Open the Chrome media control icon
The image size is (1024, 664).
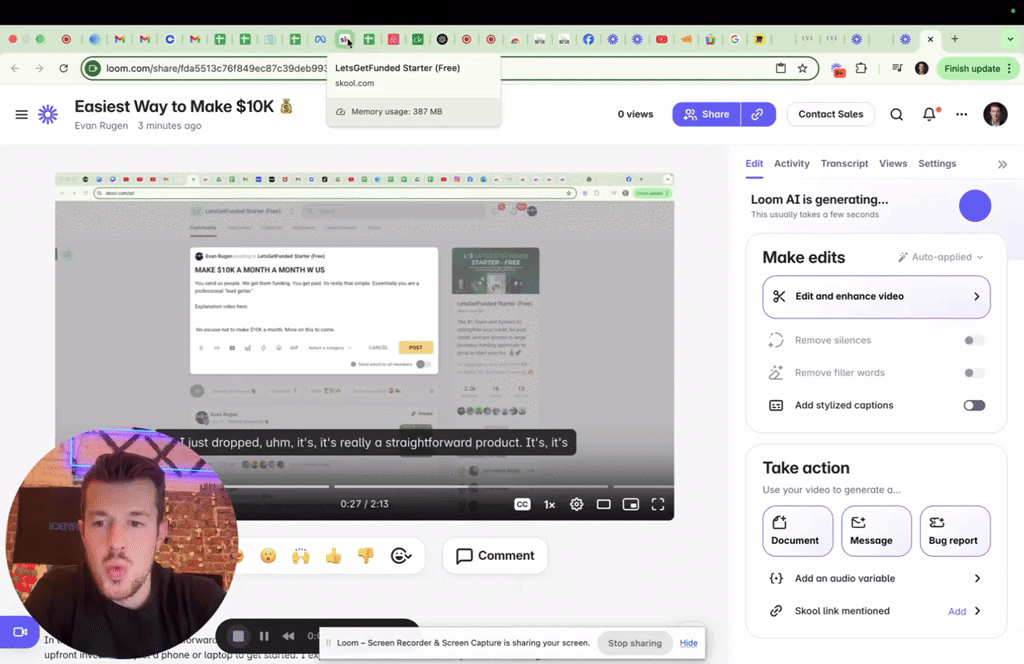[897, 68]
